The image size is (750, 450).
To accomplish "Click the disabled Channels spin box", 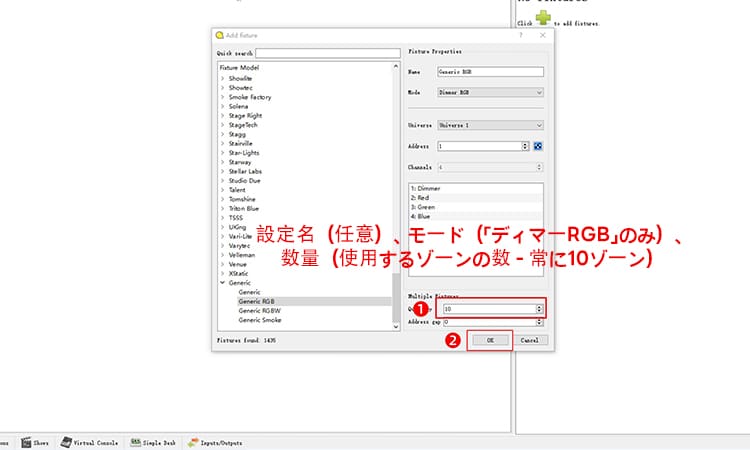I will [x=490, y=167].
